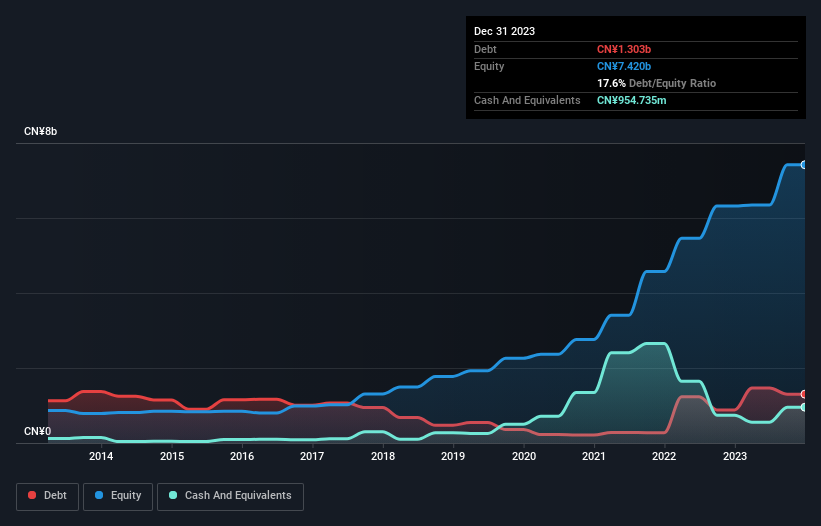Image resolution: width=821 pixels, height=526 pixels.
Task: Click the 17.6% Debt/Equity Ratio text
Action: [x=656, y=83]
